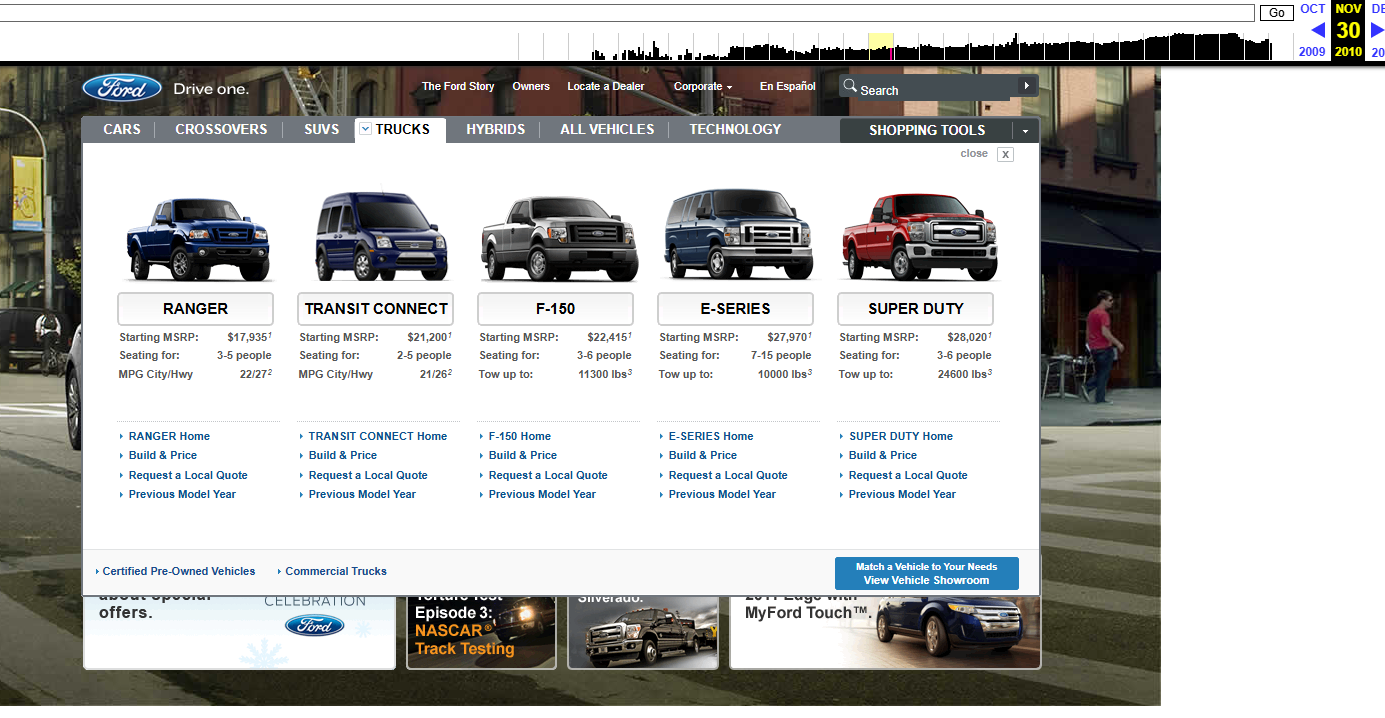Click the TRANSIT CONNECT model button
This screenshot has width=1385, height=718.
coord(376,308)
